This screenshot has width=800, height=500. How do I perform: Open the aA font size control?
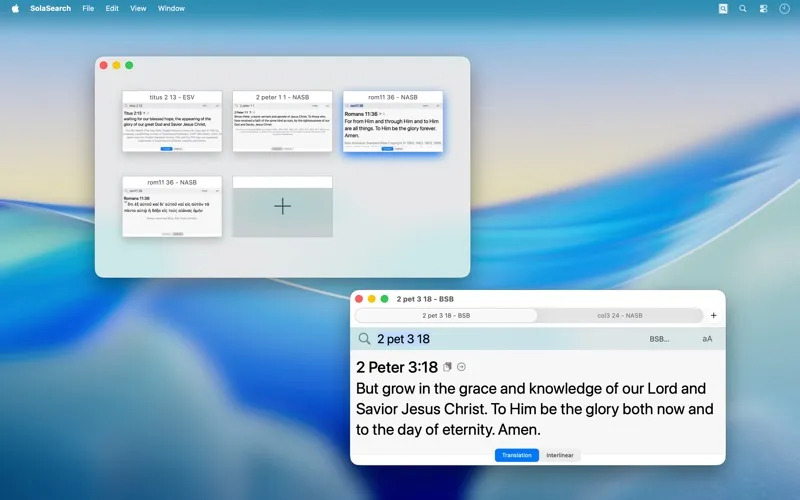[x=707, y=339]
